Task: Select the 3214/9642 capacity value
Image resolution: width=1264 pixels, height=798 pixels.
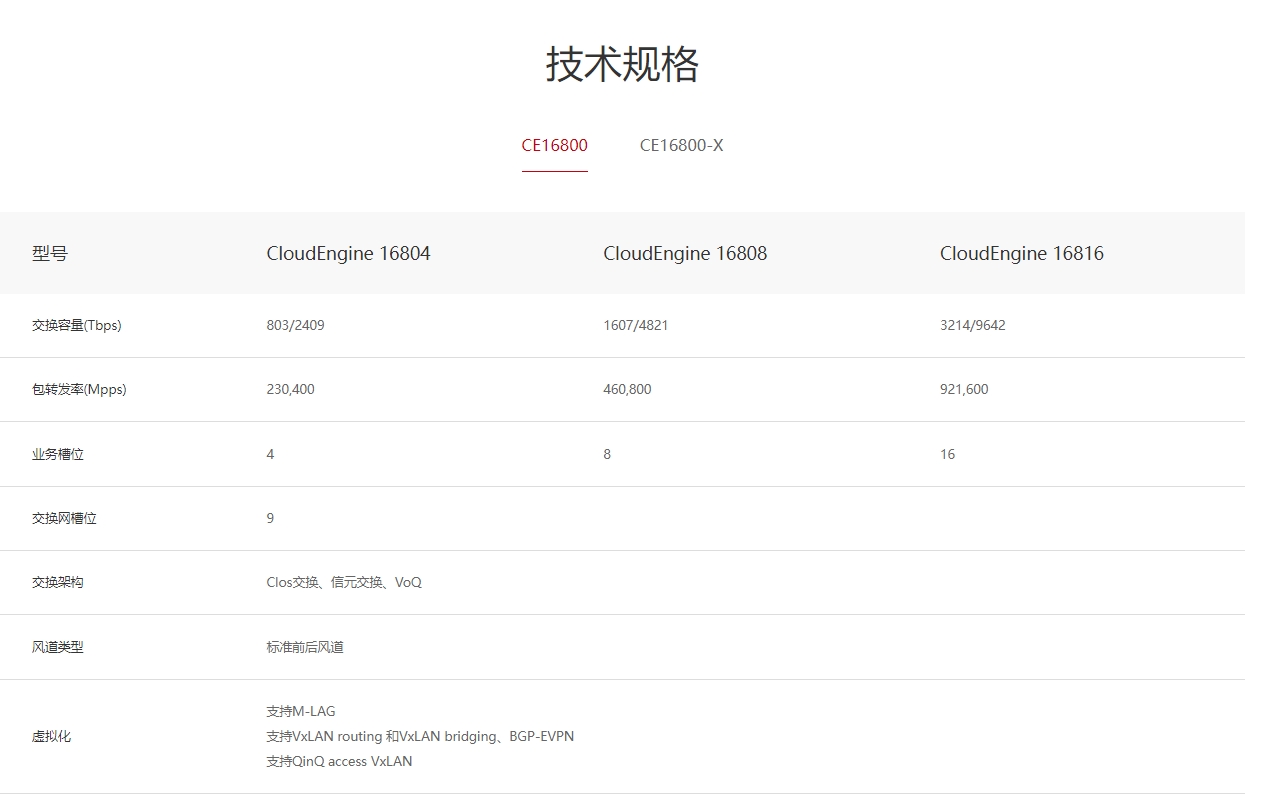Action: point(973,326)
